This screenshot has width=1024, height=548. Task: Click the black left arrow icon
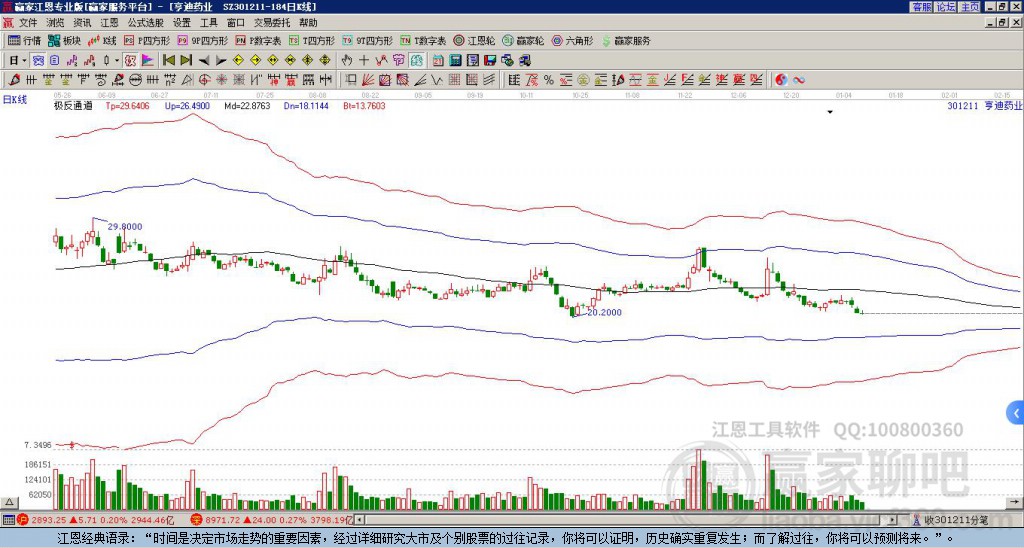[x=204, y=61]
